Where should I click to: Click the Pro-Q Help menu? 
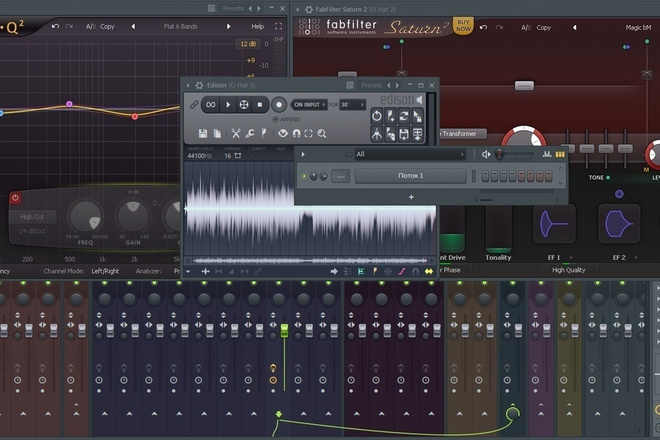(258, 27)
